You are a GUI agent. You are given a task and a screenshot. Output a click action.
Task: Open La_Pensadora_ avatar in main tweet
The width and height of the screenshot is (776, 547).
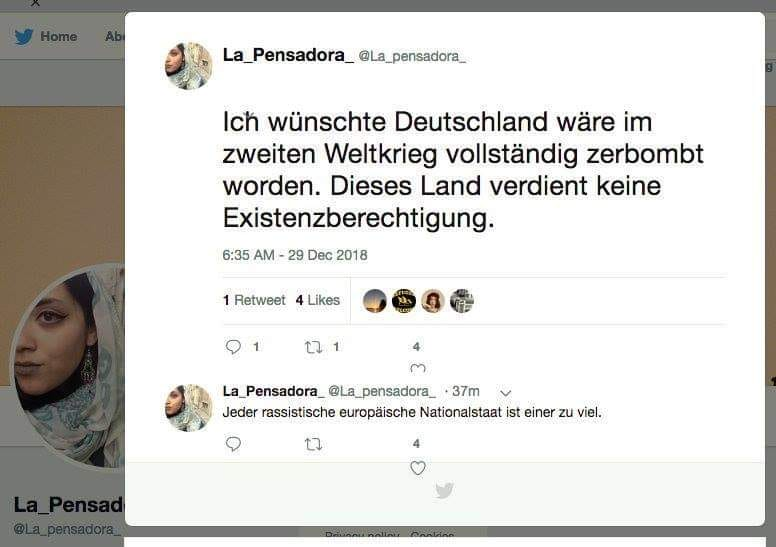coord(189,66)
